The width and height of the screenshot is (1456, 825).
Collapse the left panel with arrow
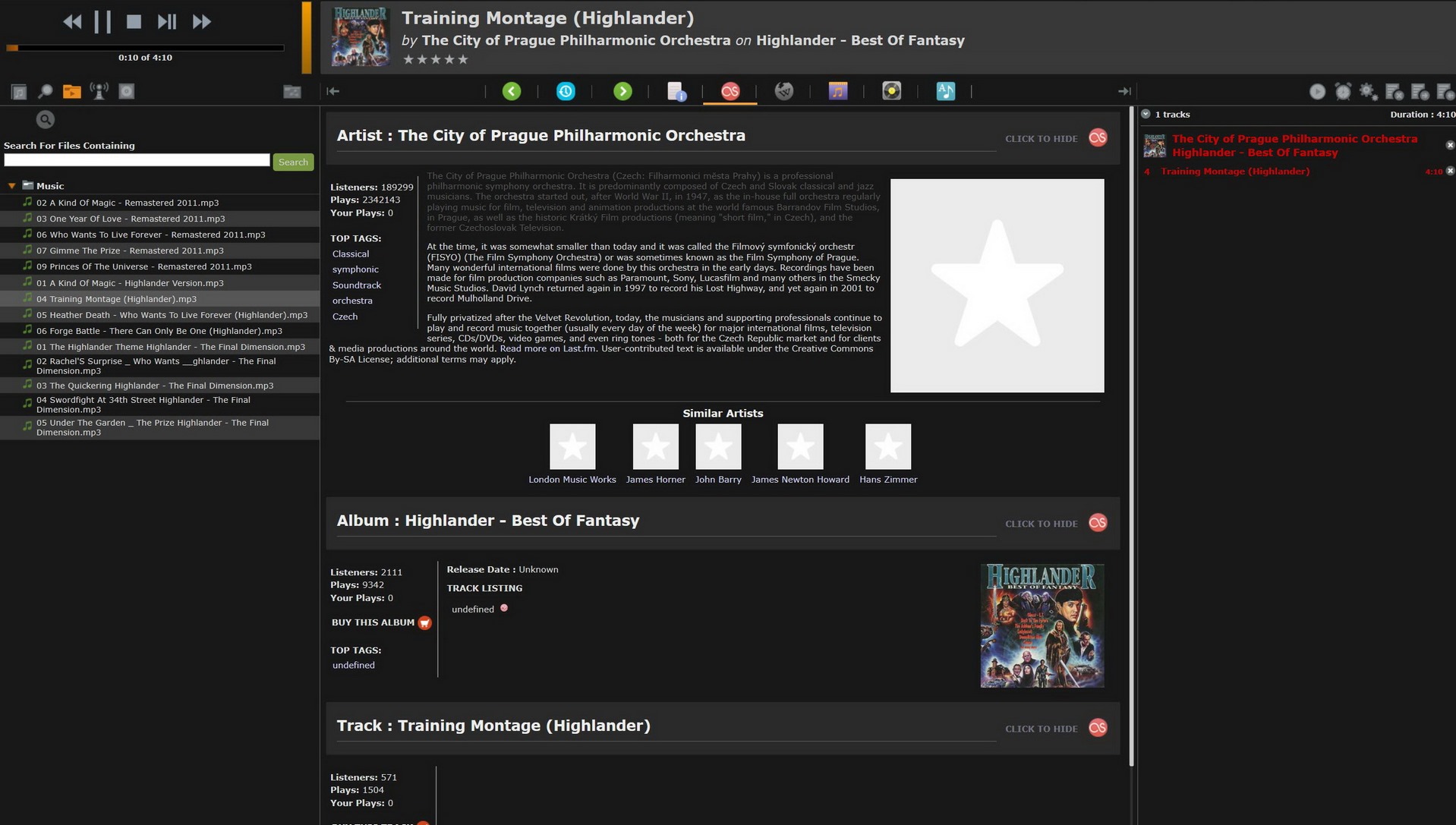[x=333, y=91]
